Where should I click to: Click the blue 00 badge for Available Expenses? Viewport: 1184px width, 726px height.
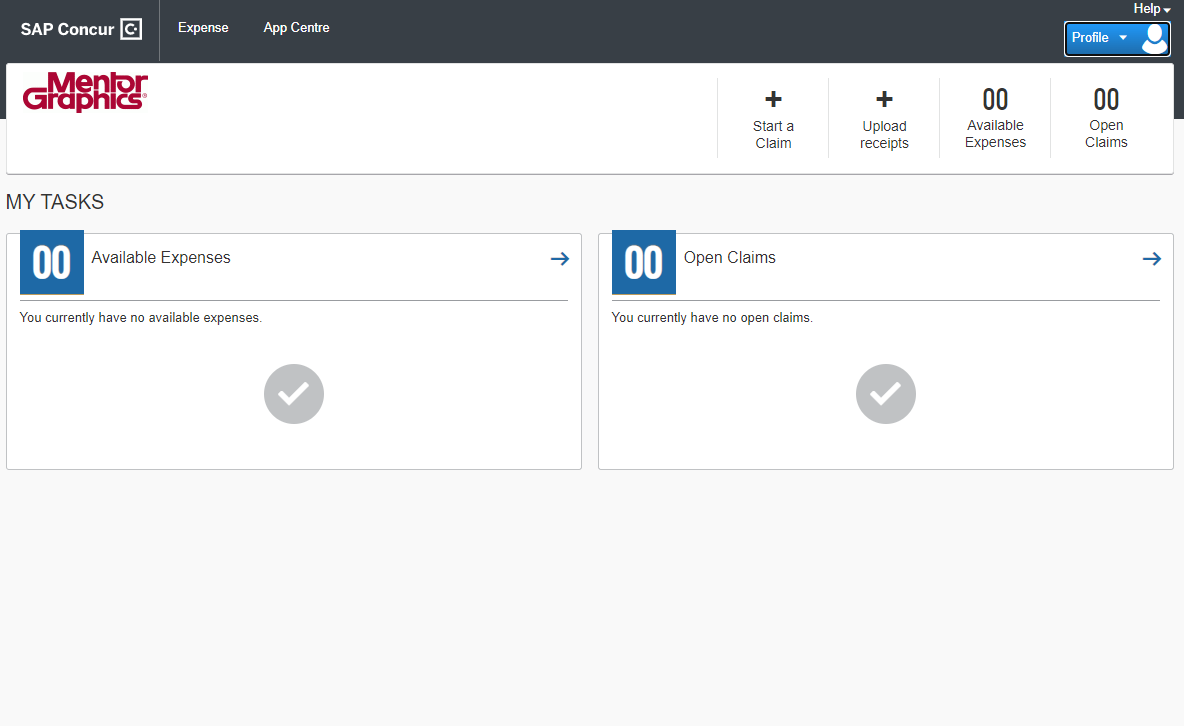pos(51,262)
